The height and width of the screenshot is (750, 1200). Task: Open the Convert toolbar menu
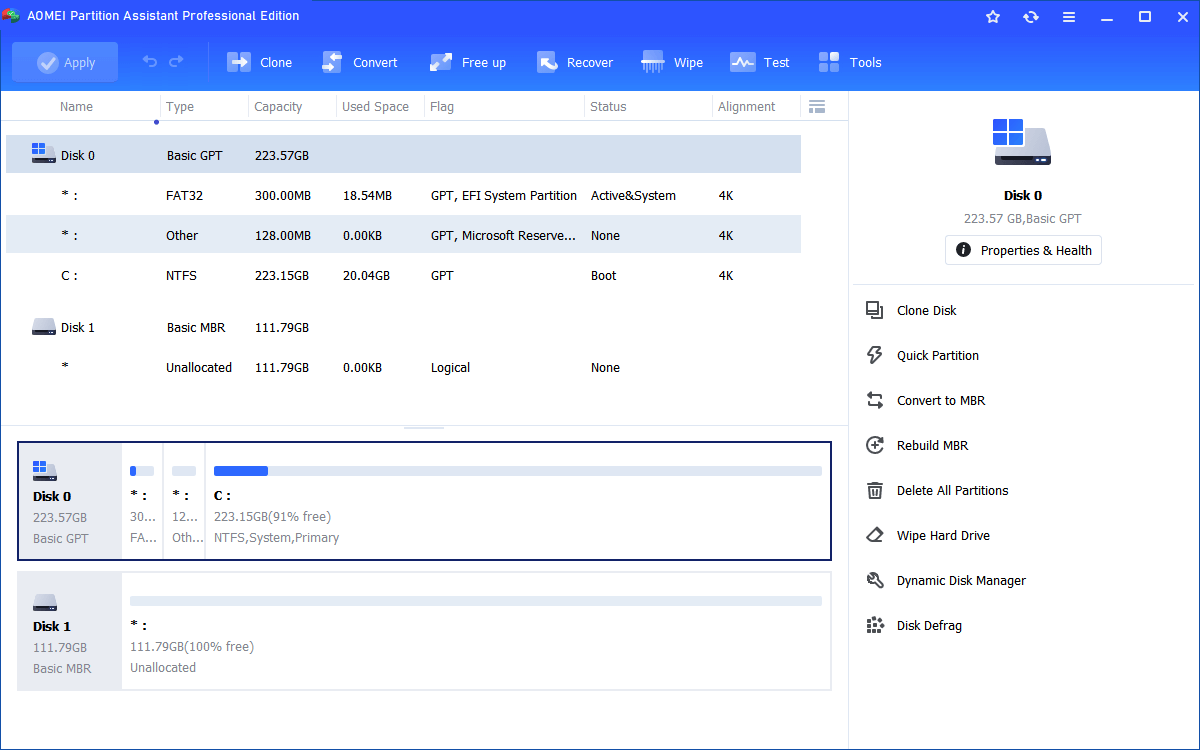coord(360,62)
